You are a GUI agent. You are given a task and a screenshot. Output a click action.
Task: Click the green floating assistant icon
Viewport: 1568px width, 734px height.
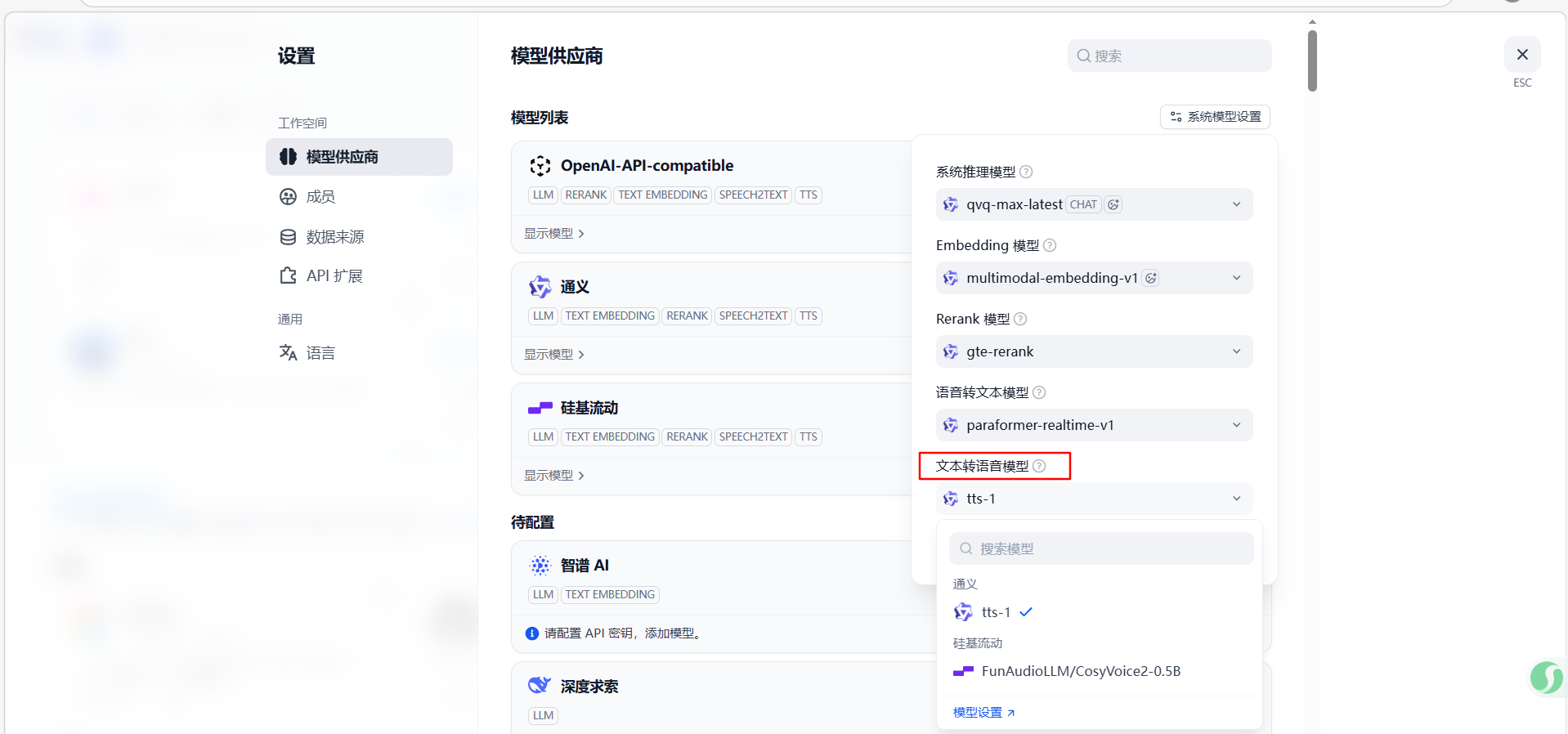tap(1547, 678)
